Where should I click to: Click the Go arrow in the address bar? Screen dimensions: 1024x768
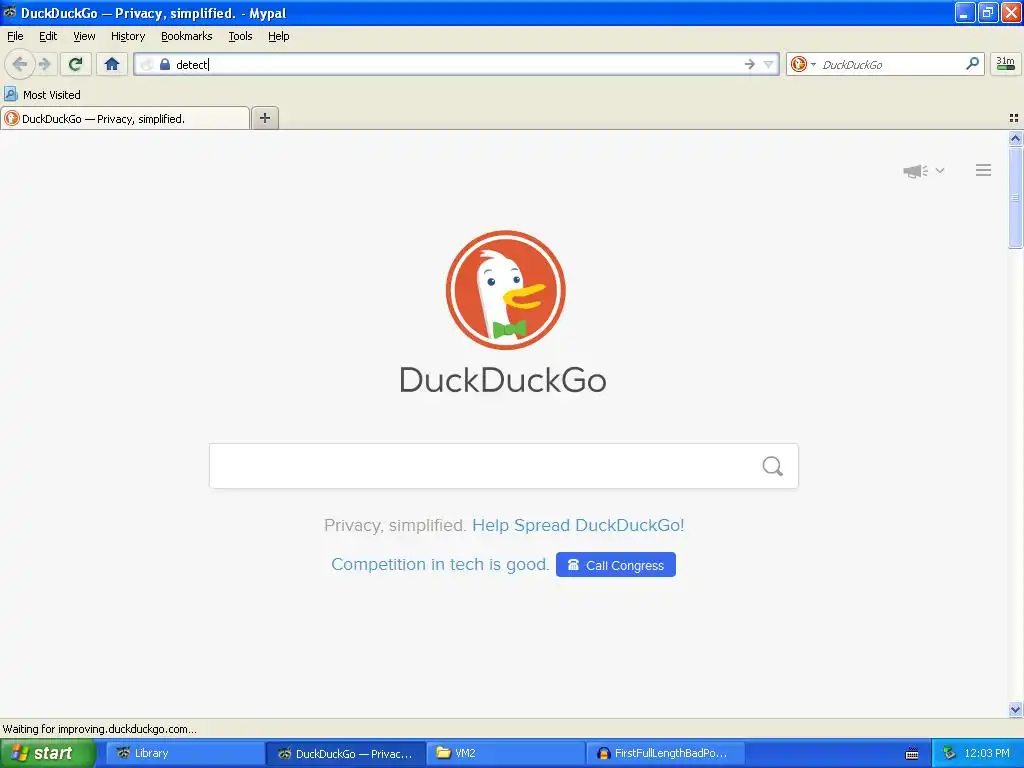[750, 64]
